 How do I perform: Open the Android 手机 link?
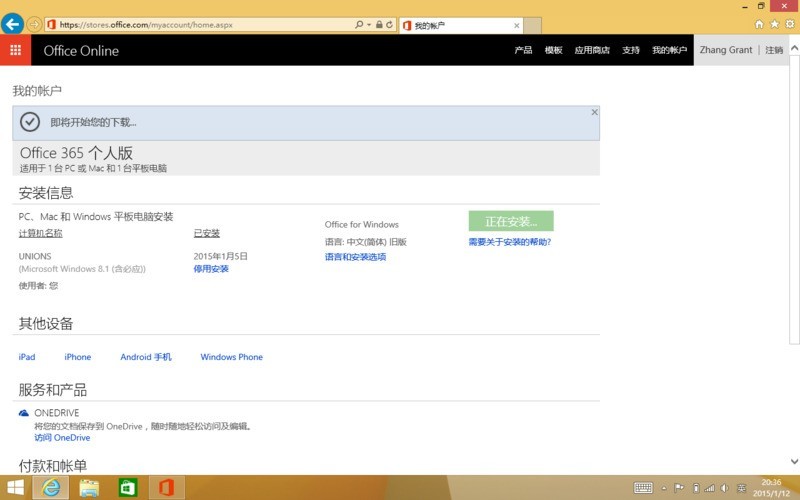pyautogui.click(x=146, y=357)
